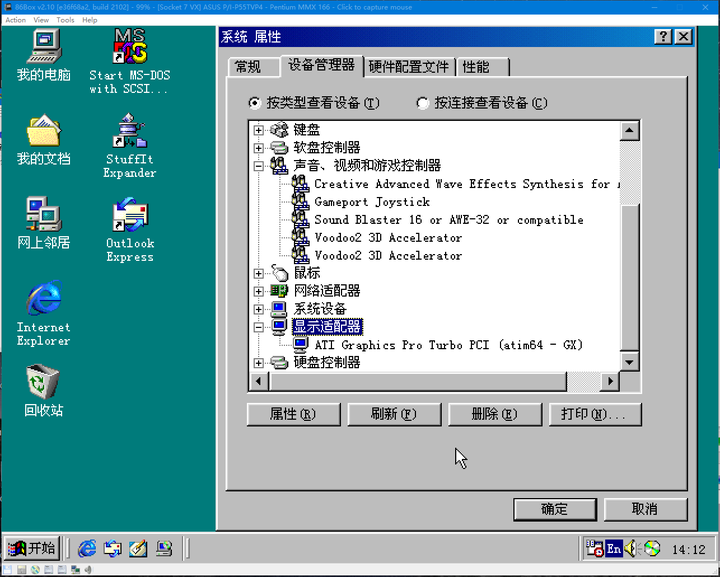Expand the keyboard (键盘) tree node
This screenshot has height=577, width=720.
coord(259,130)
